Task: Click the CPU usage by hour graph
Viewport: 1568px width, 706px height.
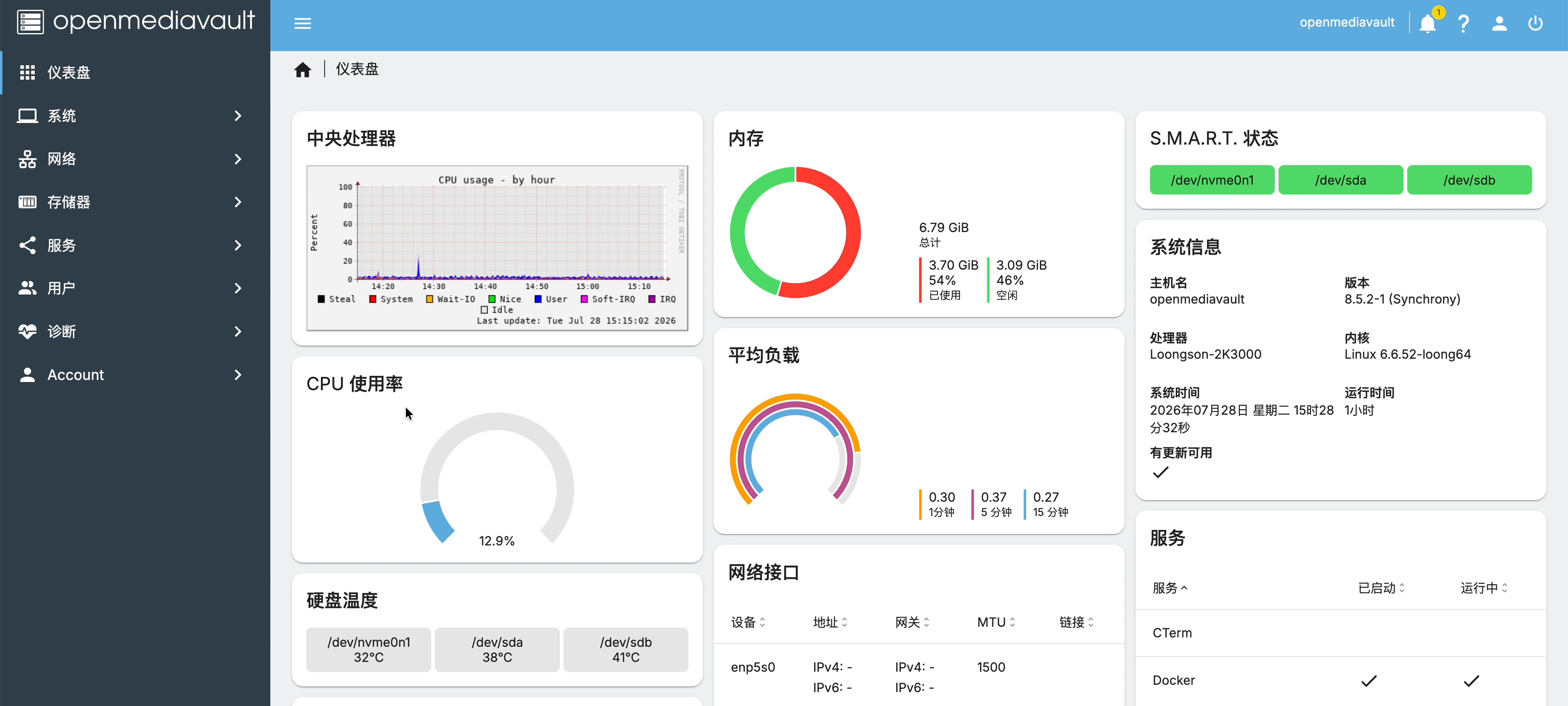Action: [497, 248]
